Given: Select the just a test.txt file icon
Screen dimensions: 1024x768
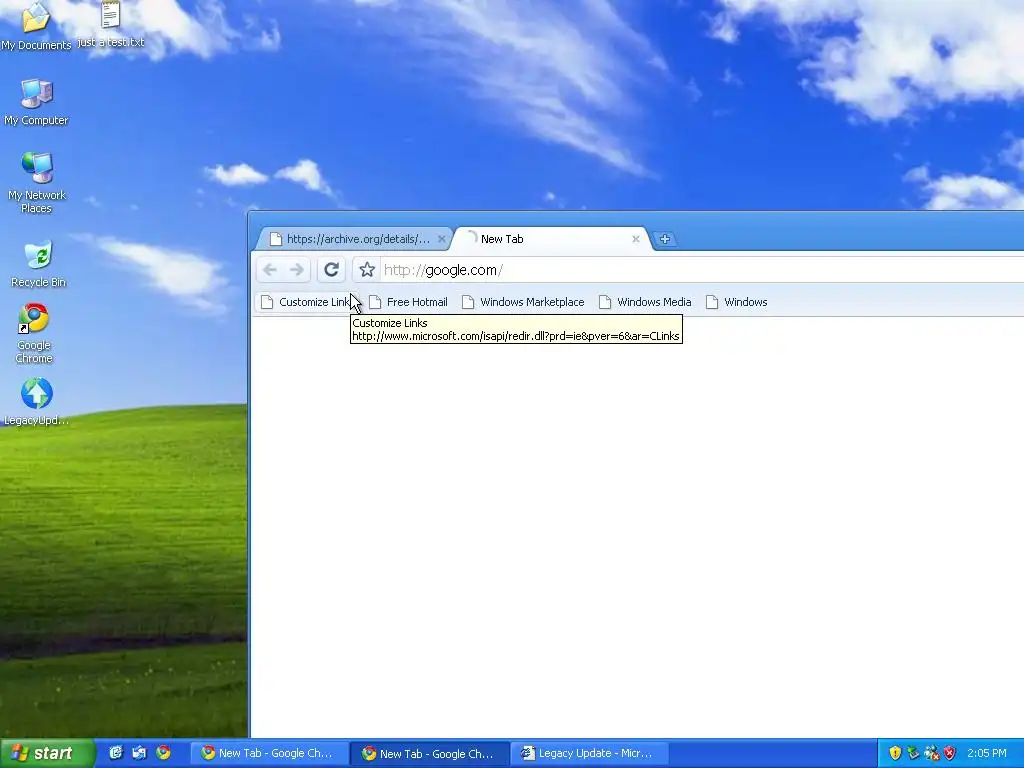Looking at the screenshot, I should [110, 25].
